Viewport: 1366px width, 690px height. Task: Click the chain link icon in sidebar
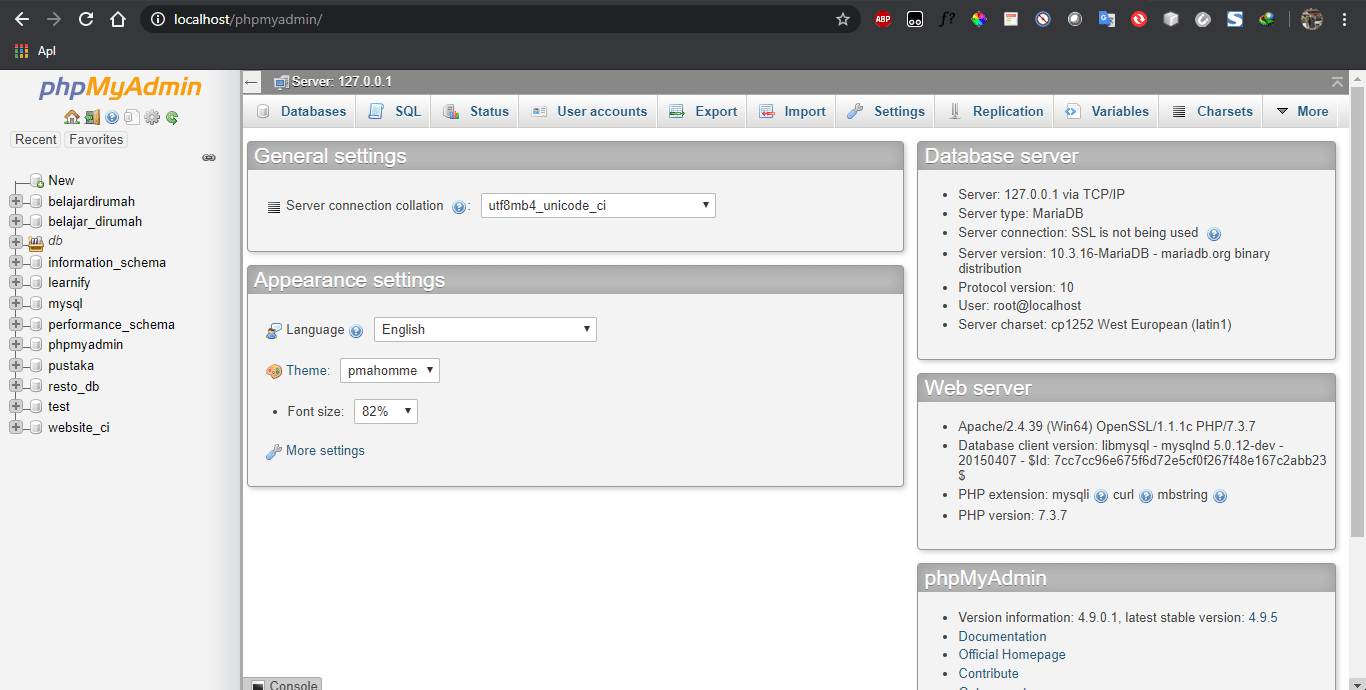(x=209, y=157)
